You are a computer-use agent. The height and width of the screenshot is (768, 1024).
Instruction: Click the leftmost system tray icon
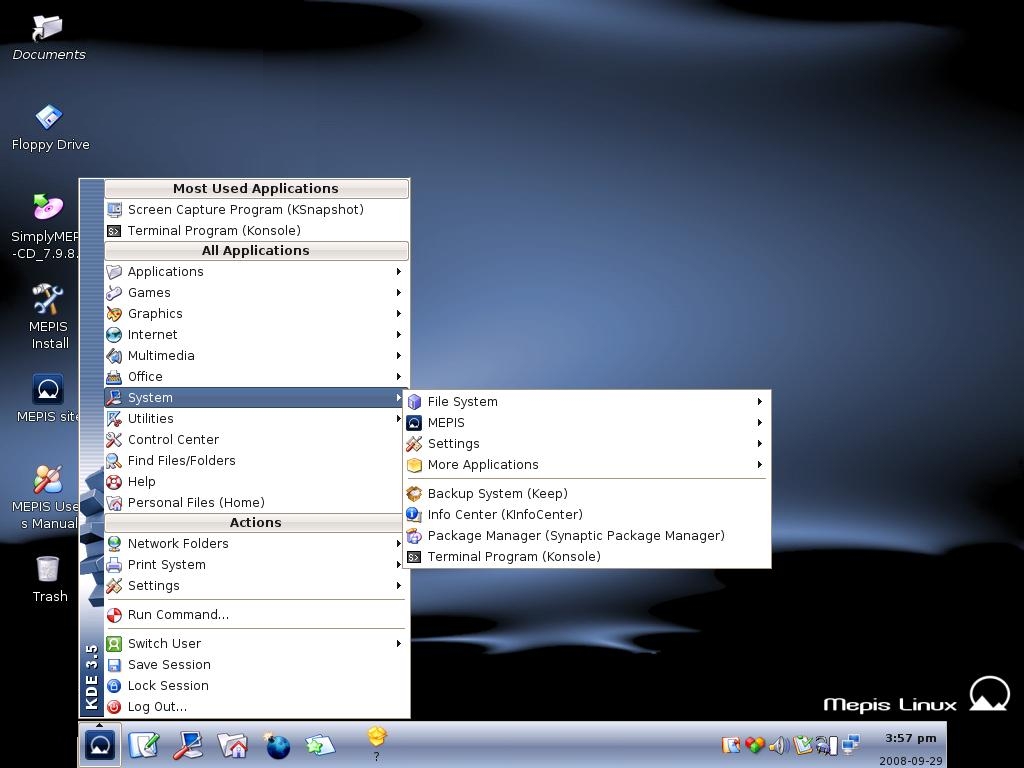click(731, 744)
